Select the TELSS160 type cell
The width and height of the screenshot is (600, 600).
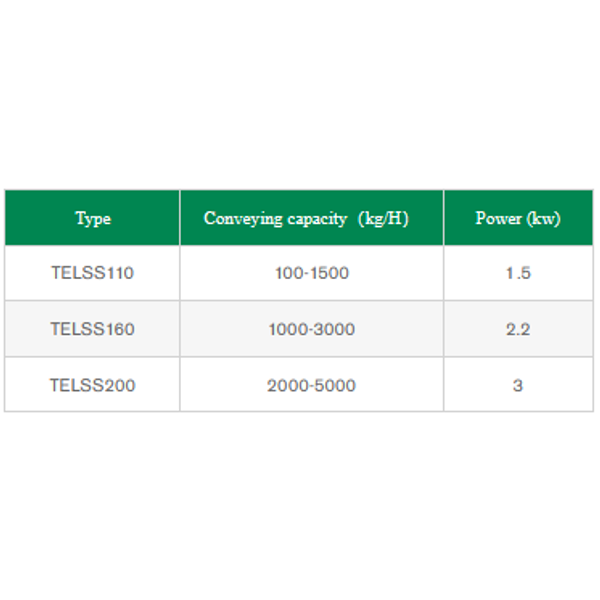92,329
